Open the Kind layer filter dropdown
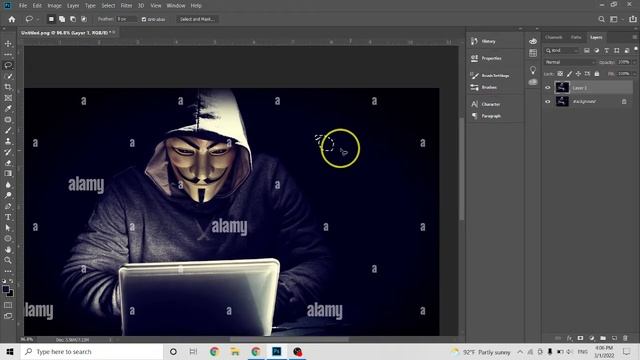640x360 pixels. pyautogui.click(x=562, y=51)
